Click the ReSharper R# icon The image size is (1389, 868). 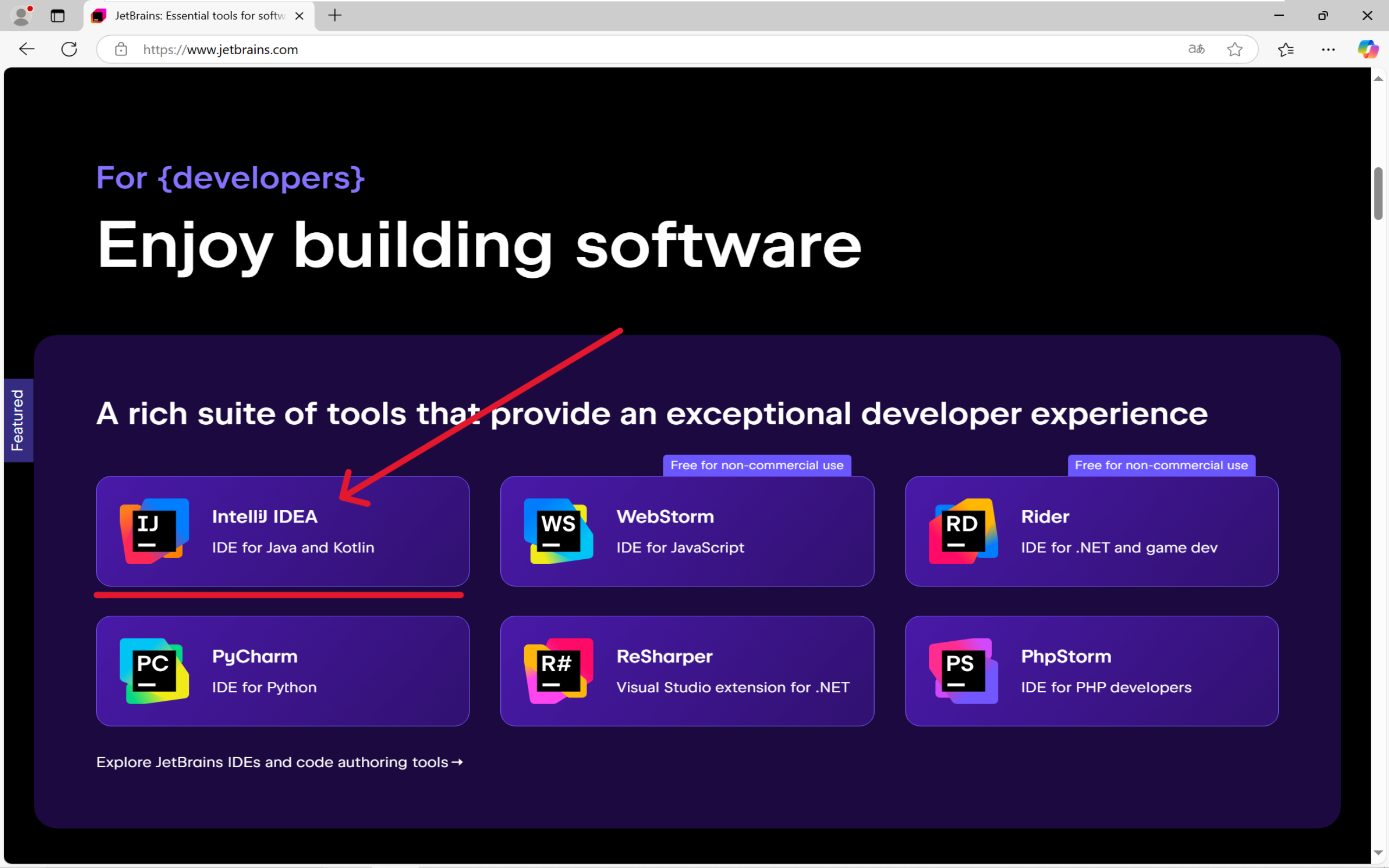pos(556,671)
